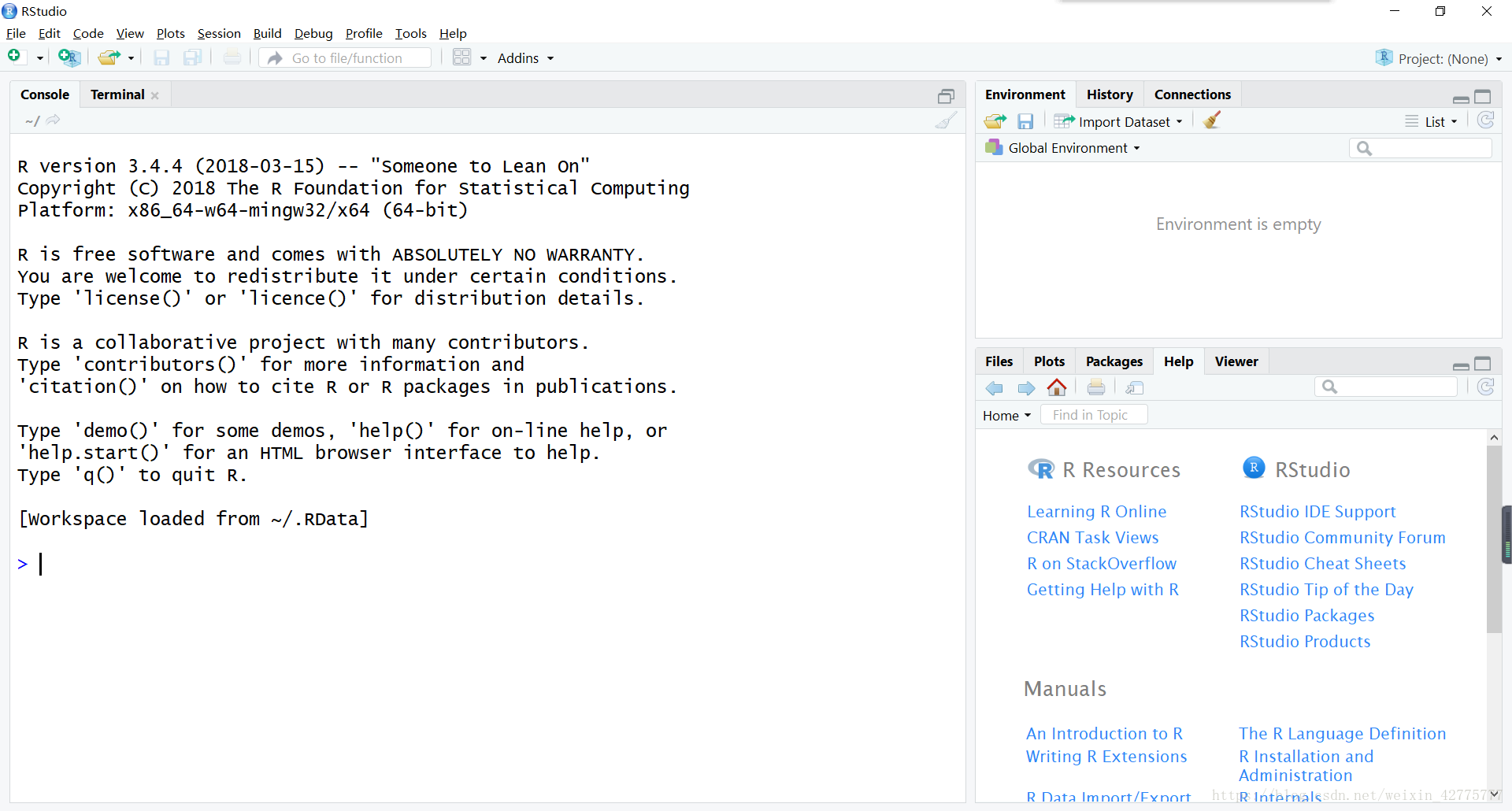Minimize the Help pane
The image size is (1512, 811).
point(1461,366)
